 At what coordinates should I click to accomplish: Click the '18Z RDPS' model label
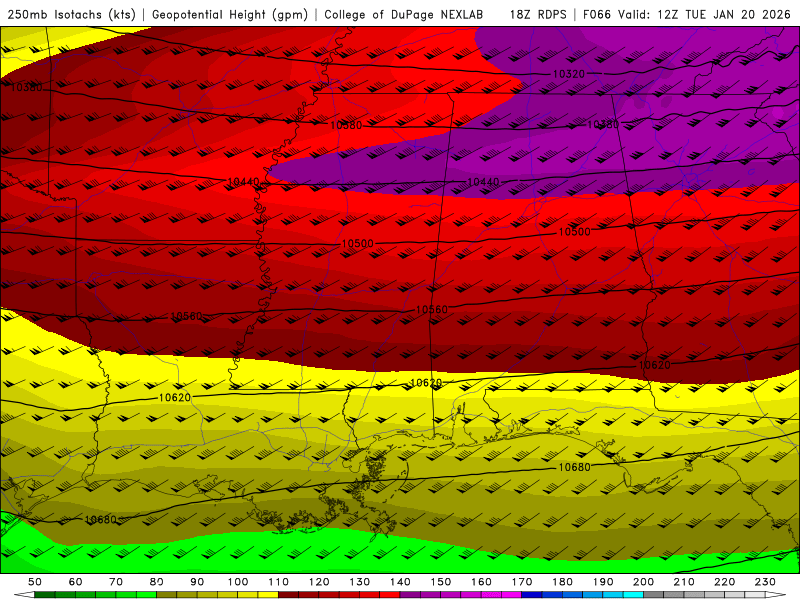(538, 15)
